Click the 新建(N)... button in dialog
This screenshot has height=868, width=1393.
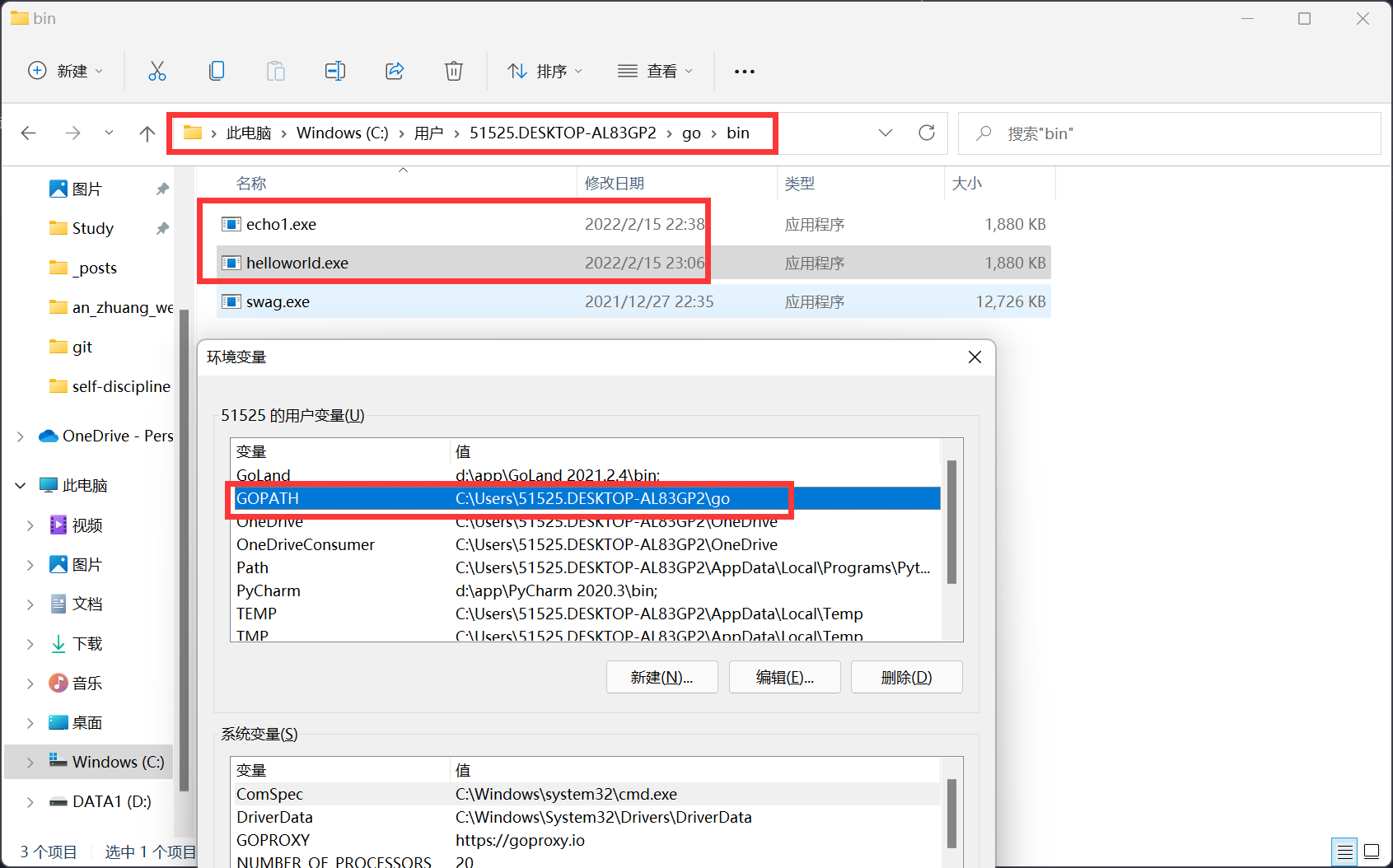(661, 677)
